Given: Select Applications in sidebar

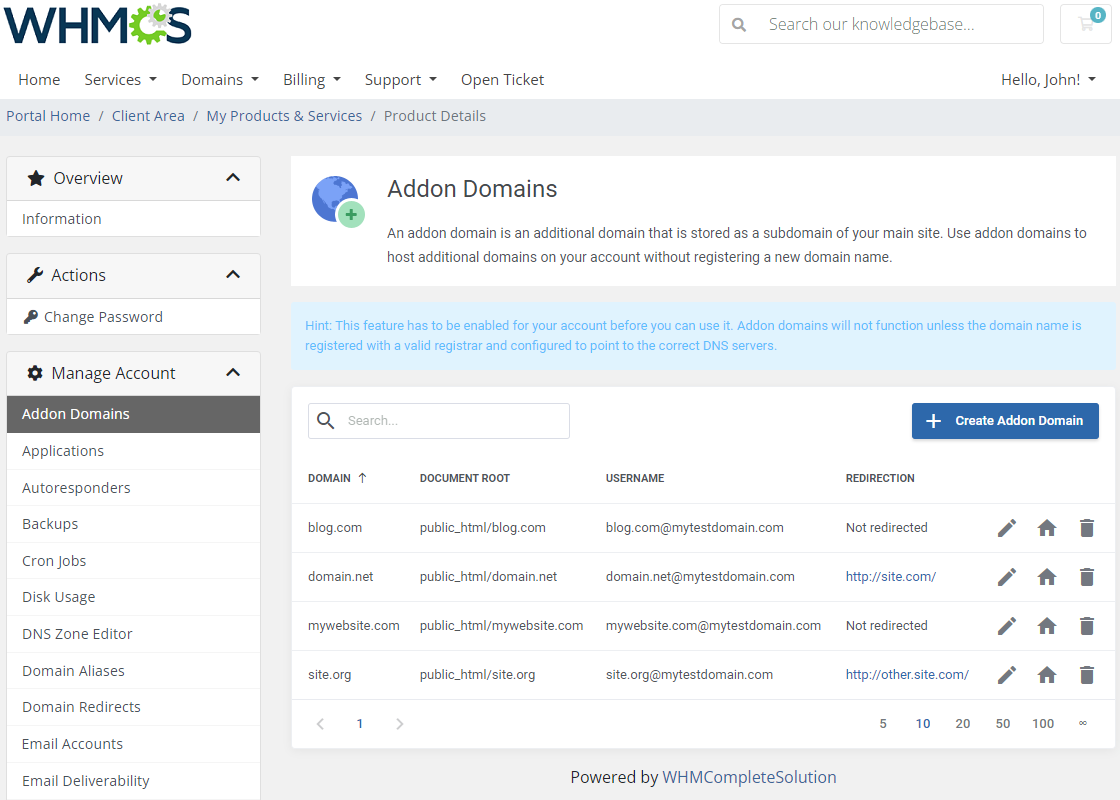Looking at the screenshot, I should pos(134,451).
